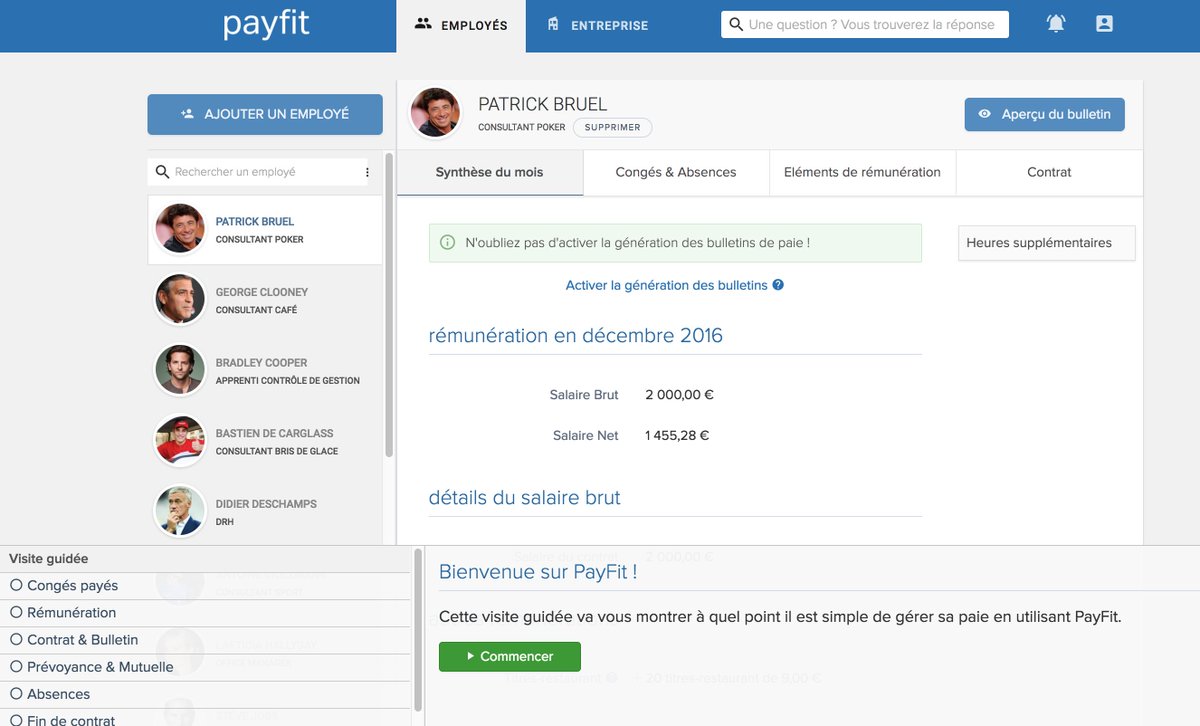Open the account profile icon

coord(1104,24)
